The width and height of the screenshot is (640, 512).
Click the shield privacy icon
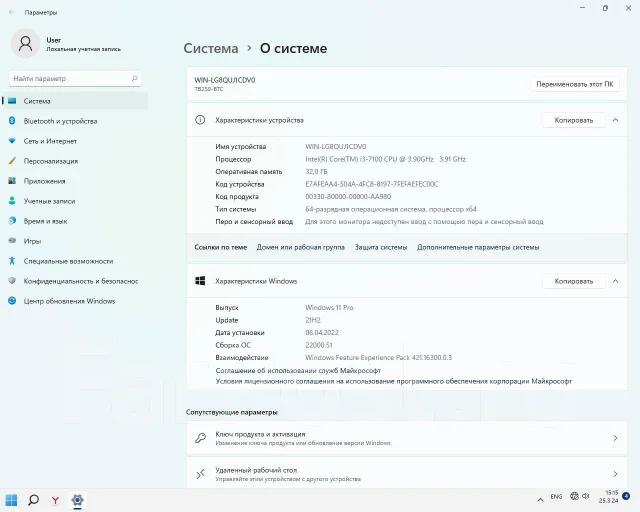[x=12, y=280]
